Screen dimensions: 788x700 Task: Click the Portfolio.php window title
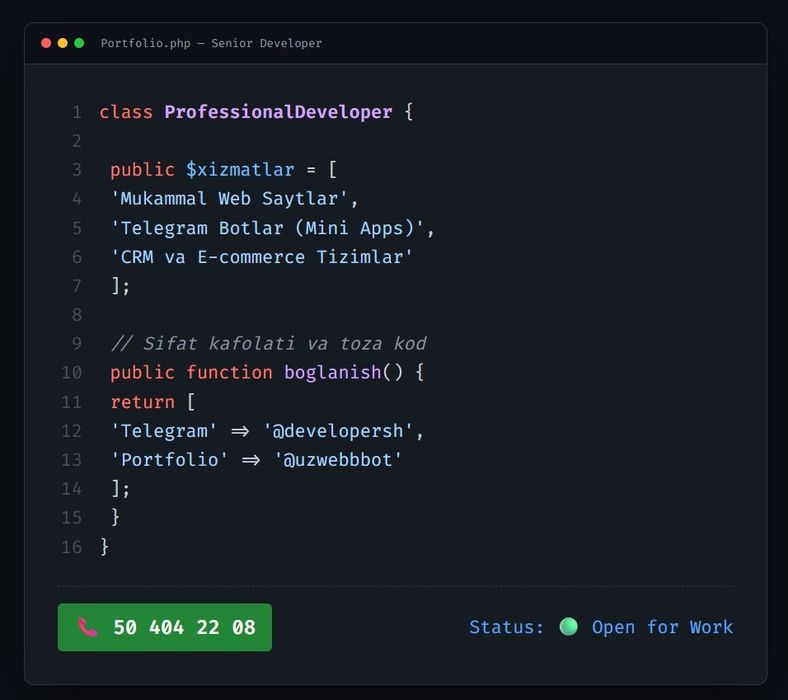tap(211, 44)
